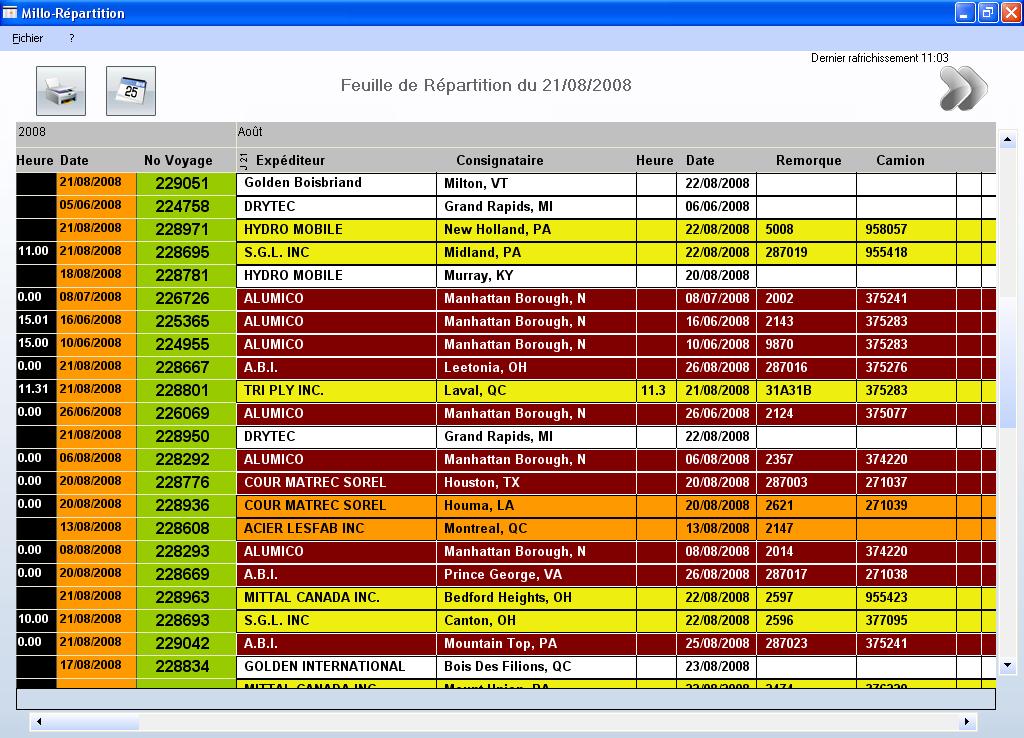Select voyage number 228667

click(185, 367)
